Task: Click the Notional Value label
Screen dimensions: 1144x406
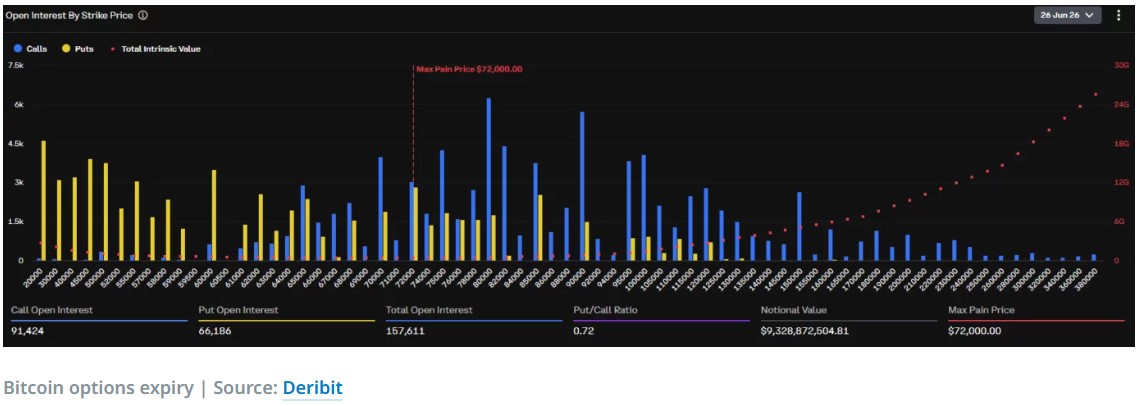Action: point(794,310)
